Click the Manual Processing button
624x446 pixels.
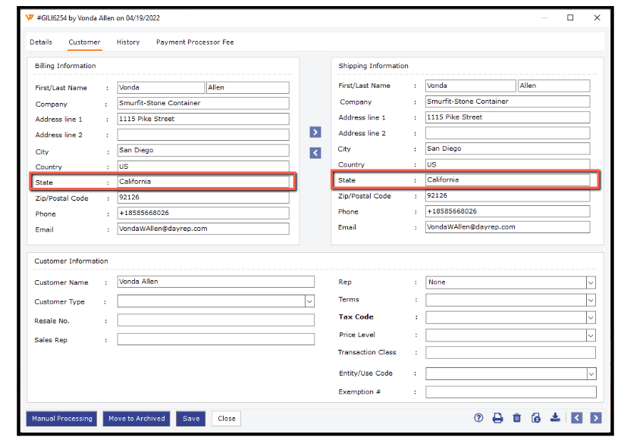(x=62, y=419)
